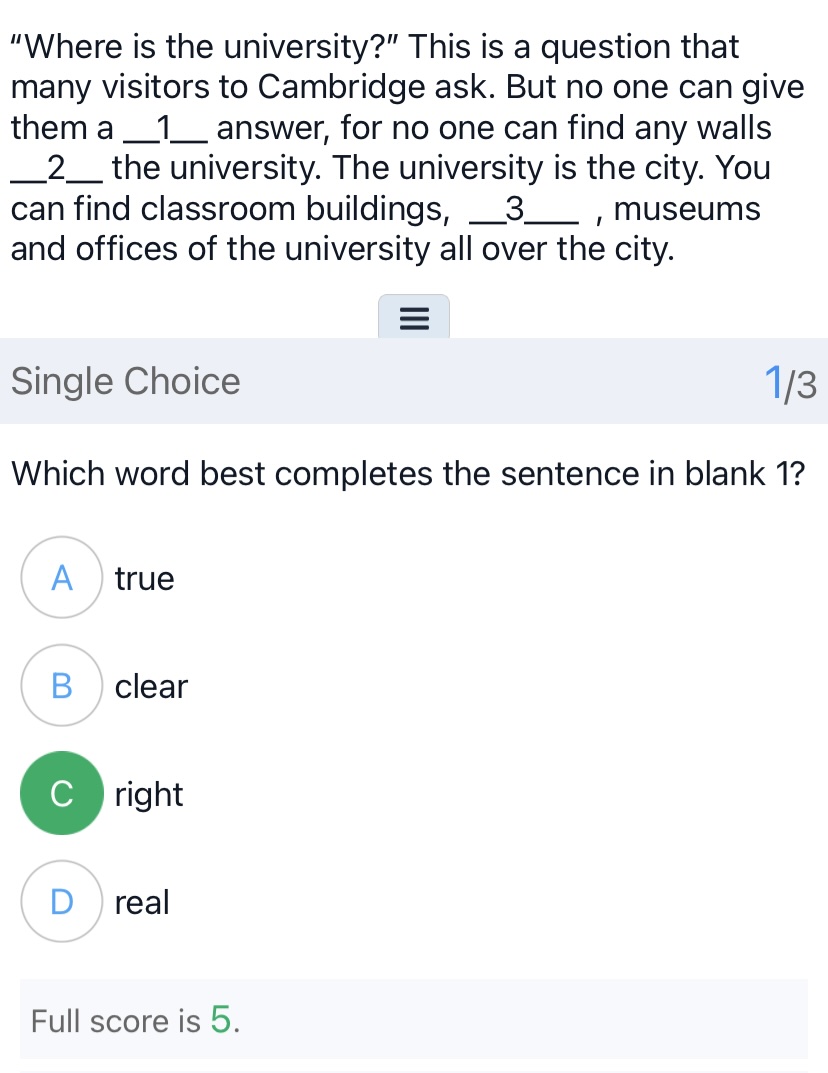Pick option D circle

pyautogui.click(x=62, y=901)
